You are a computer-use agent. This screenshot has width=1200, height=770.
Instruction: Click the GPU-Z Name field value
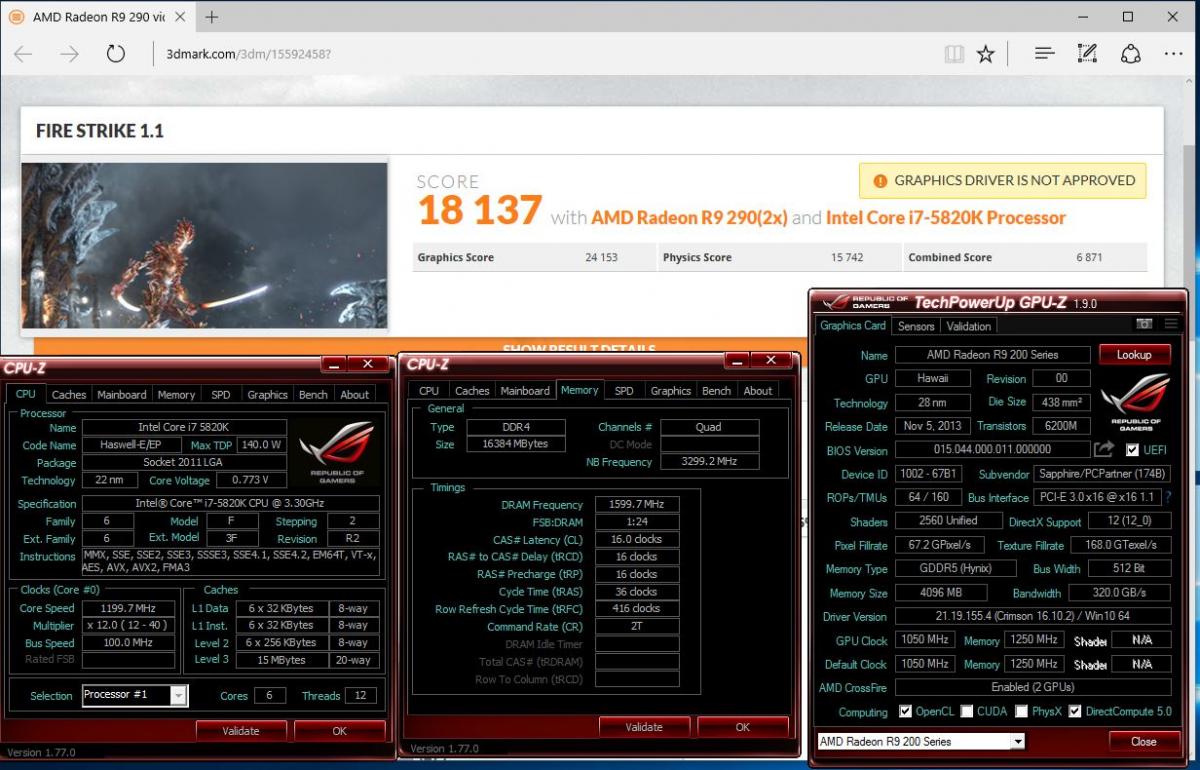point(992,354)
